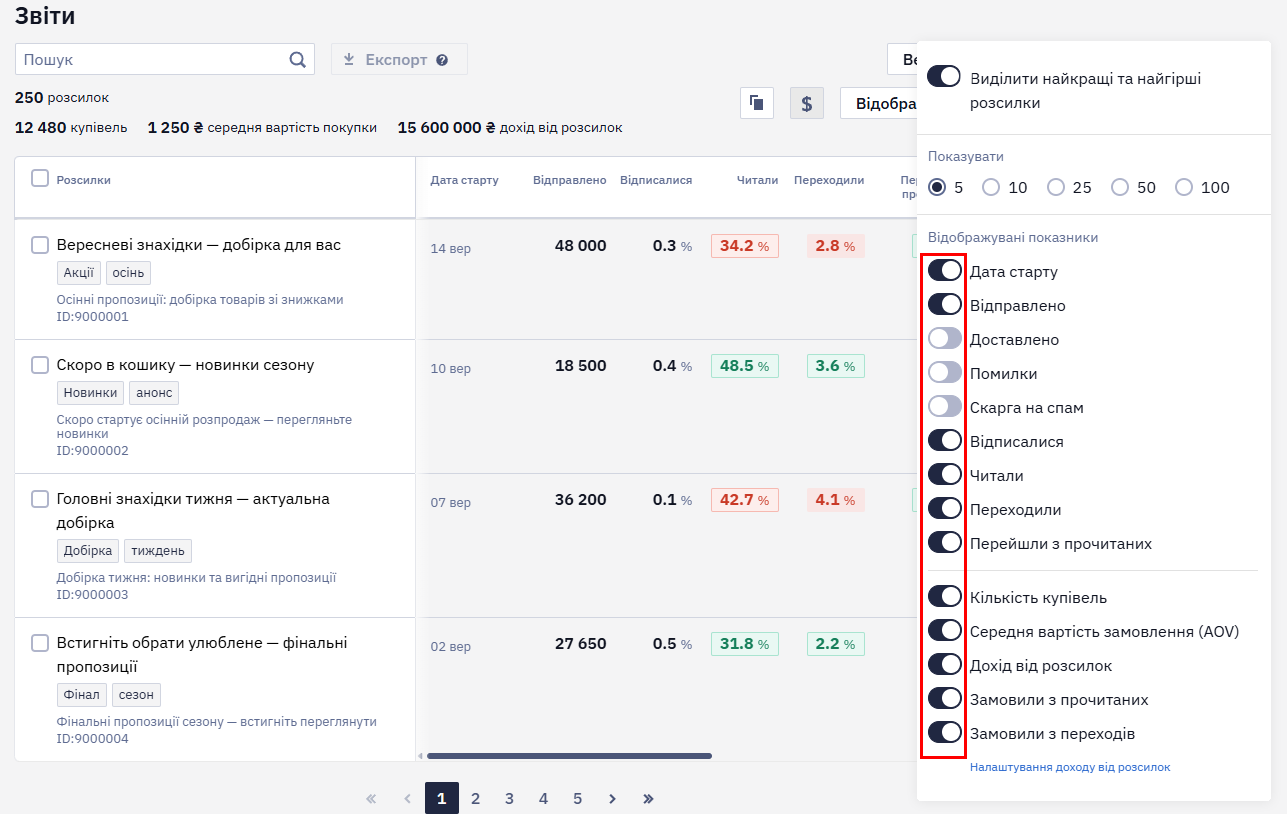Click the Експорт download icon
1287x814 pixels.
click(349, 60)
